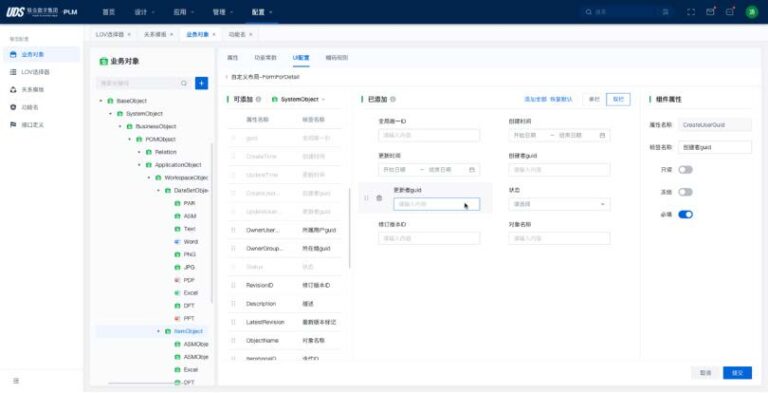Click green icon beside 业务对象 panel title
Image resolution: width=768 pixels, height=393 pixels.
click(103, 62)
